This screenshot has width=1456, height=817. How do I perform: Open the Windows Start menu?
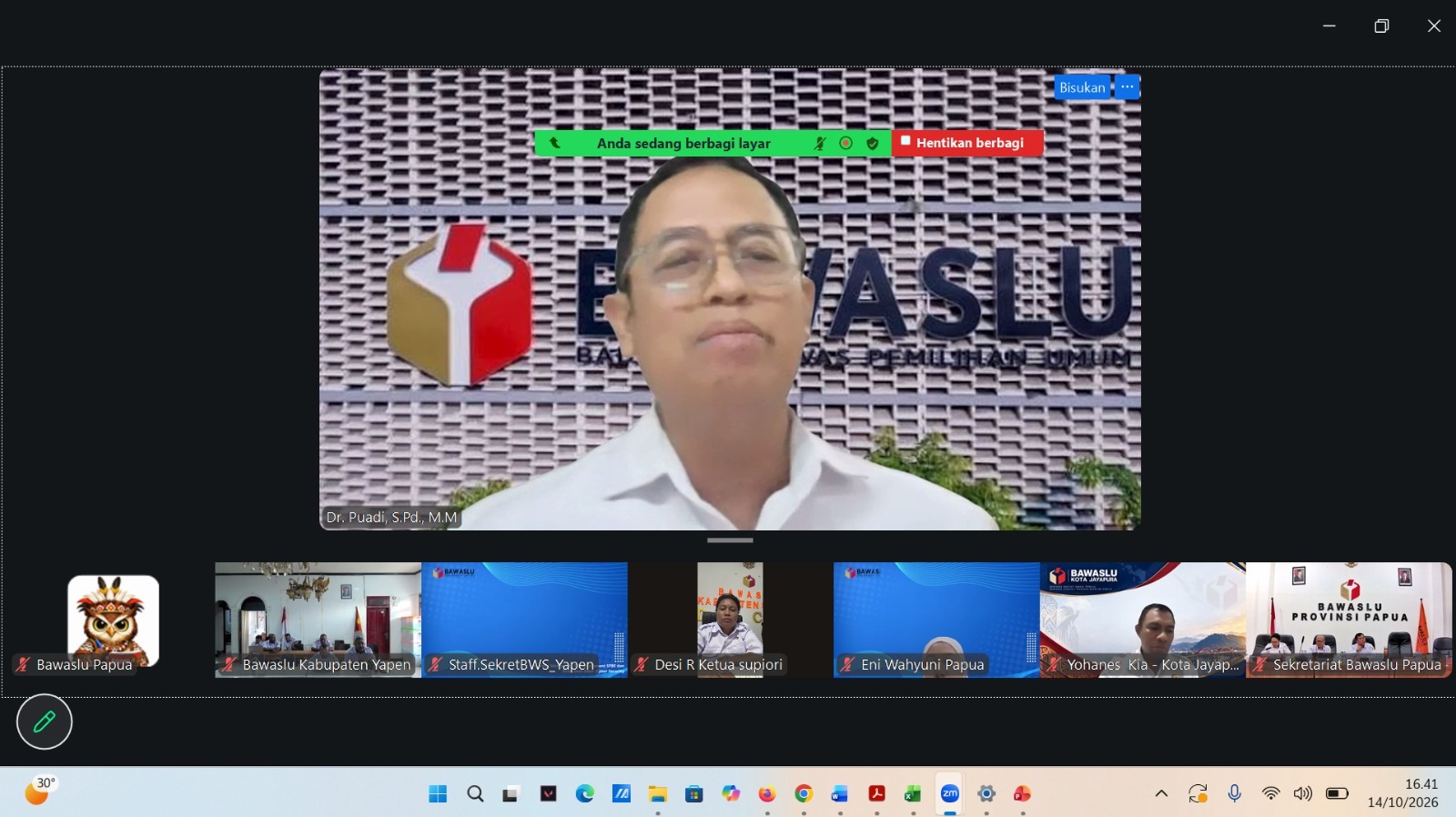coord(438,793)
